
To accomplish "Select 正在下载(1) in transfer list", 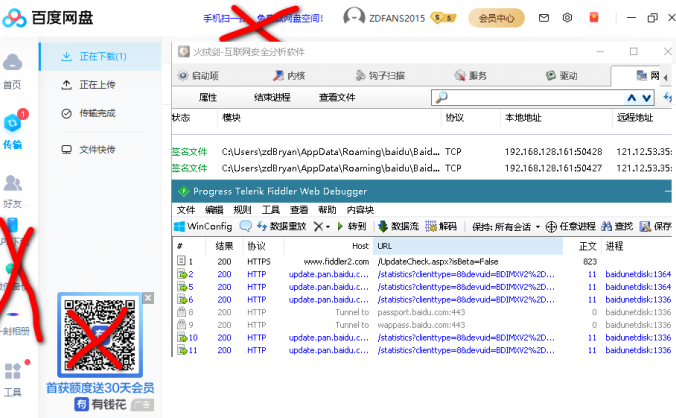I will coord(100,56).
